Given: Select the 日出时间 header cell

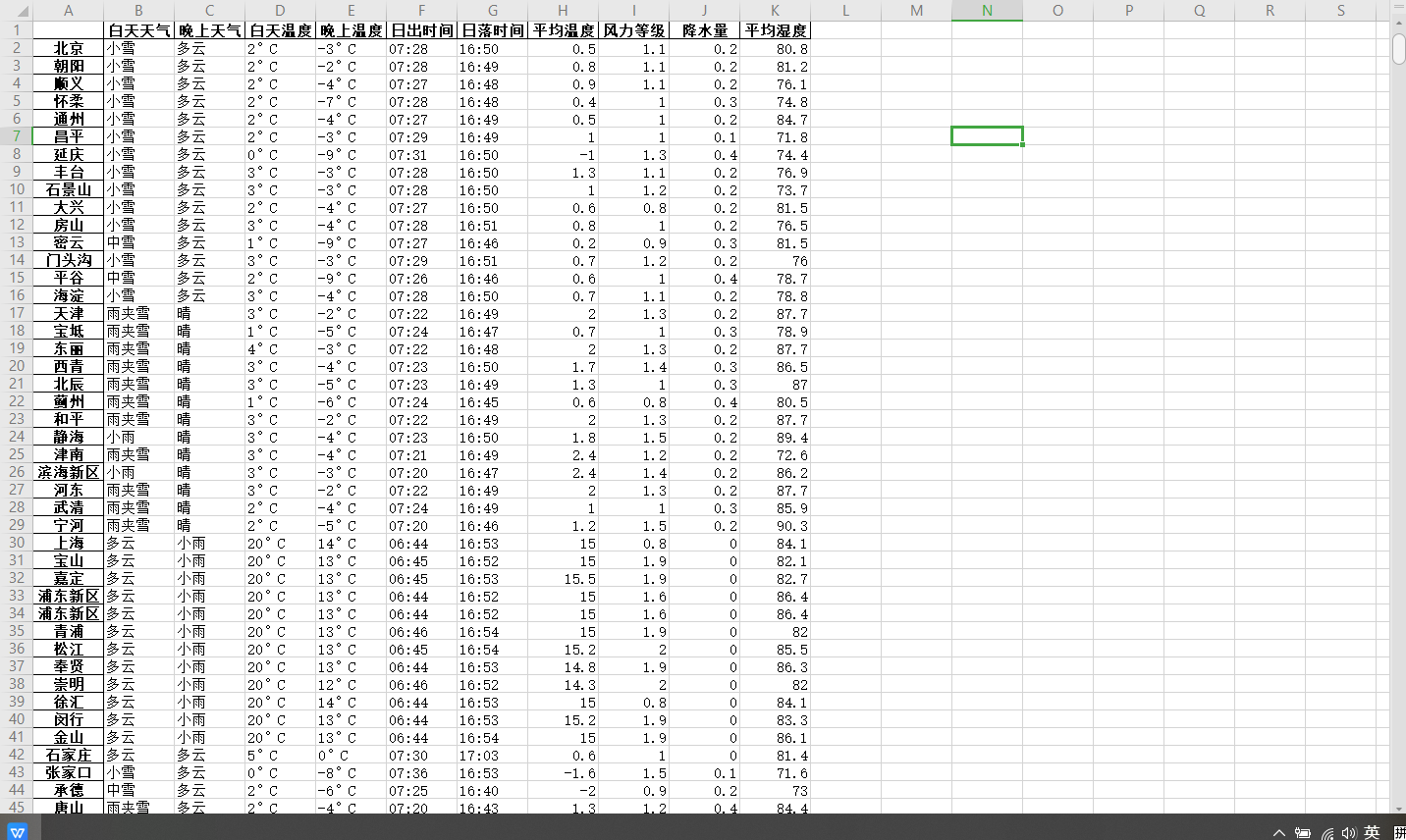Looking at the screenshot, I should [421, 30].
